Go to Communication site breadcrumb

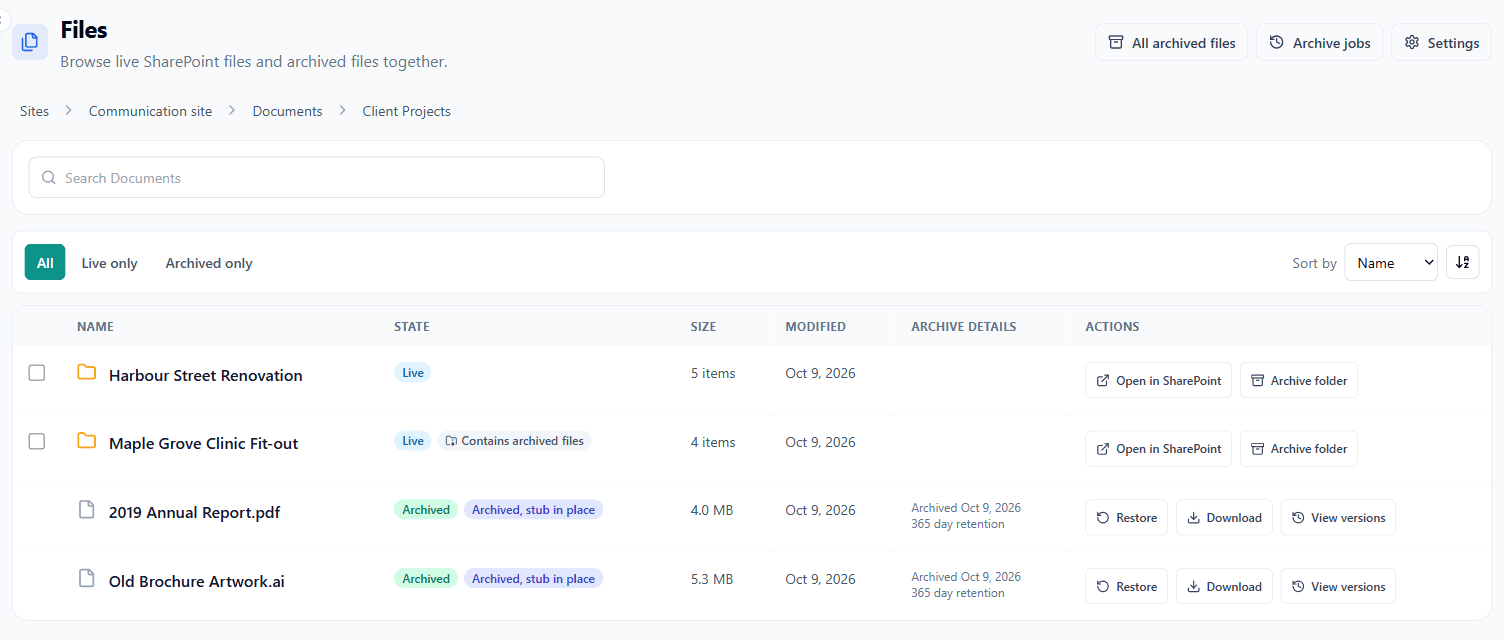pos(150,111)
